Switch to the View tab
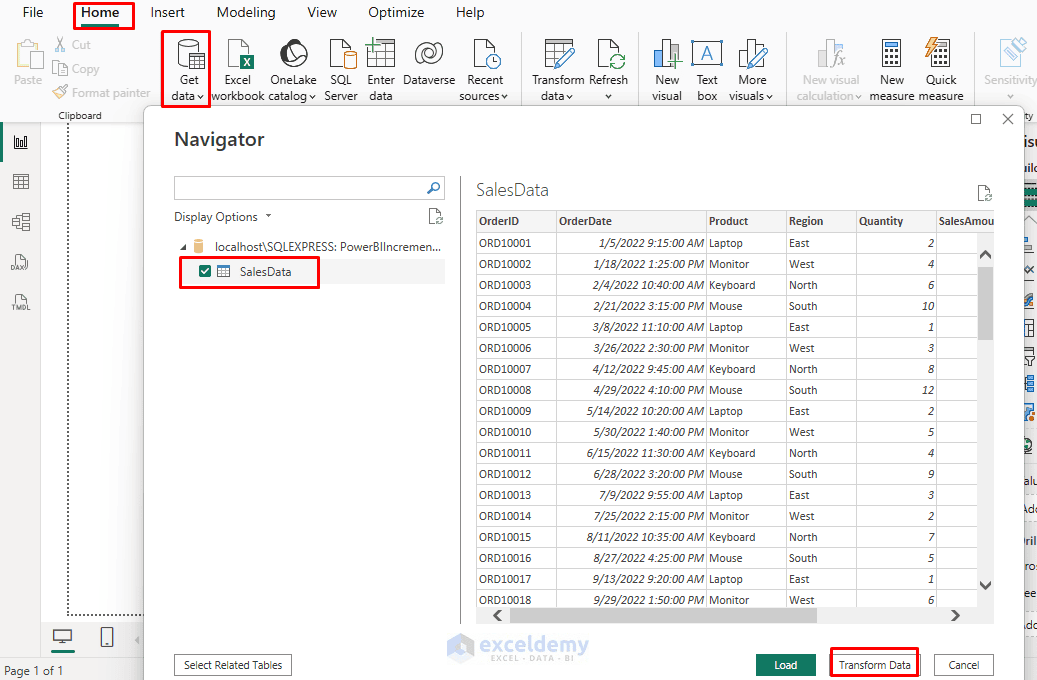Screen dimensions: 1037x680 click(322, 13)
